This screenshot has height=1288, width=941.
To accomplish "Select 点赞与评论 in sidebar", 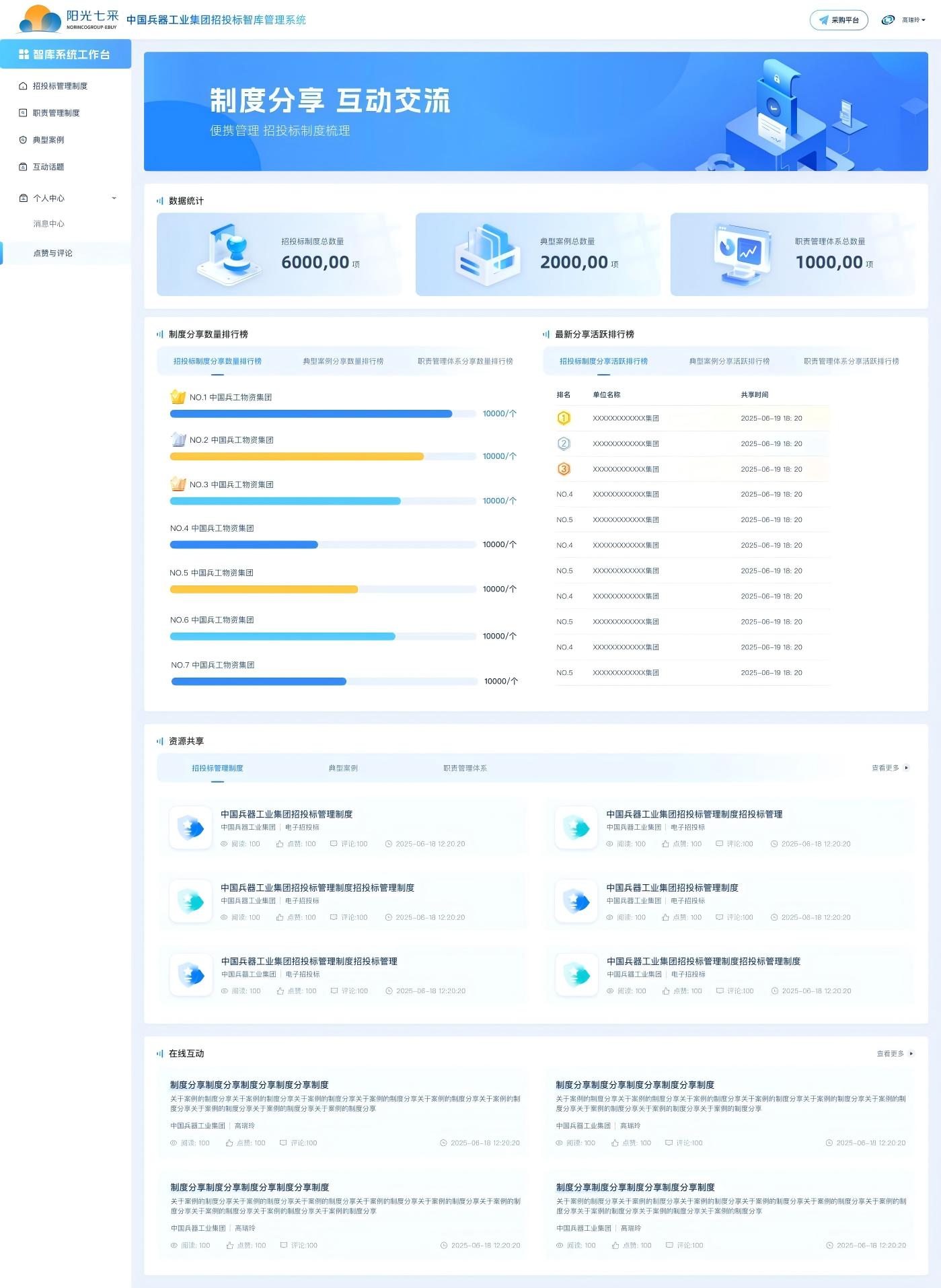I will click(x=53, y=253).
